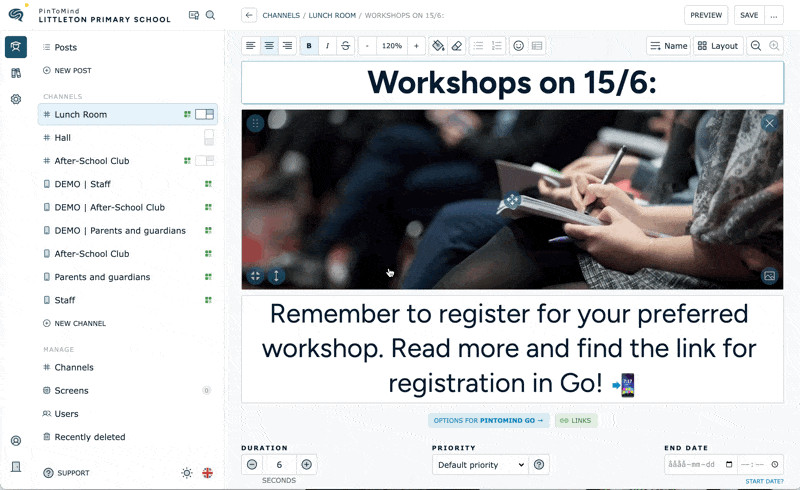Click the PinToMind logo
Viewport: 800px width, 490px height.
click(16, 14)
